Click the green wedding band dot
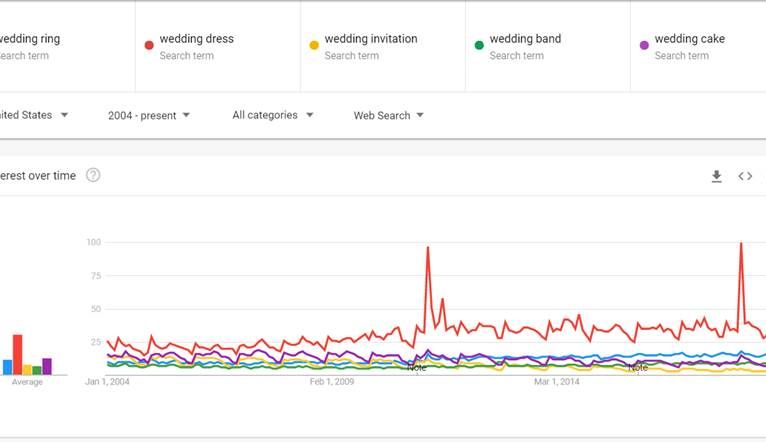 point(479,45)
